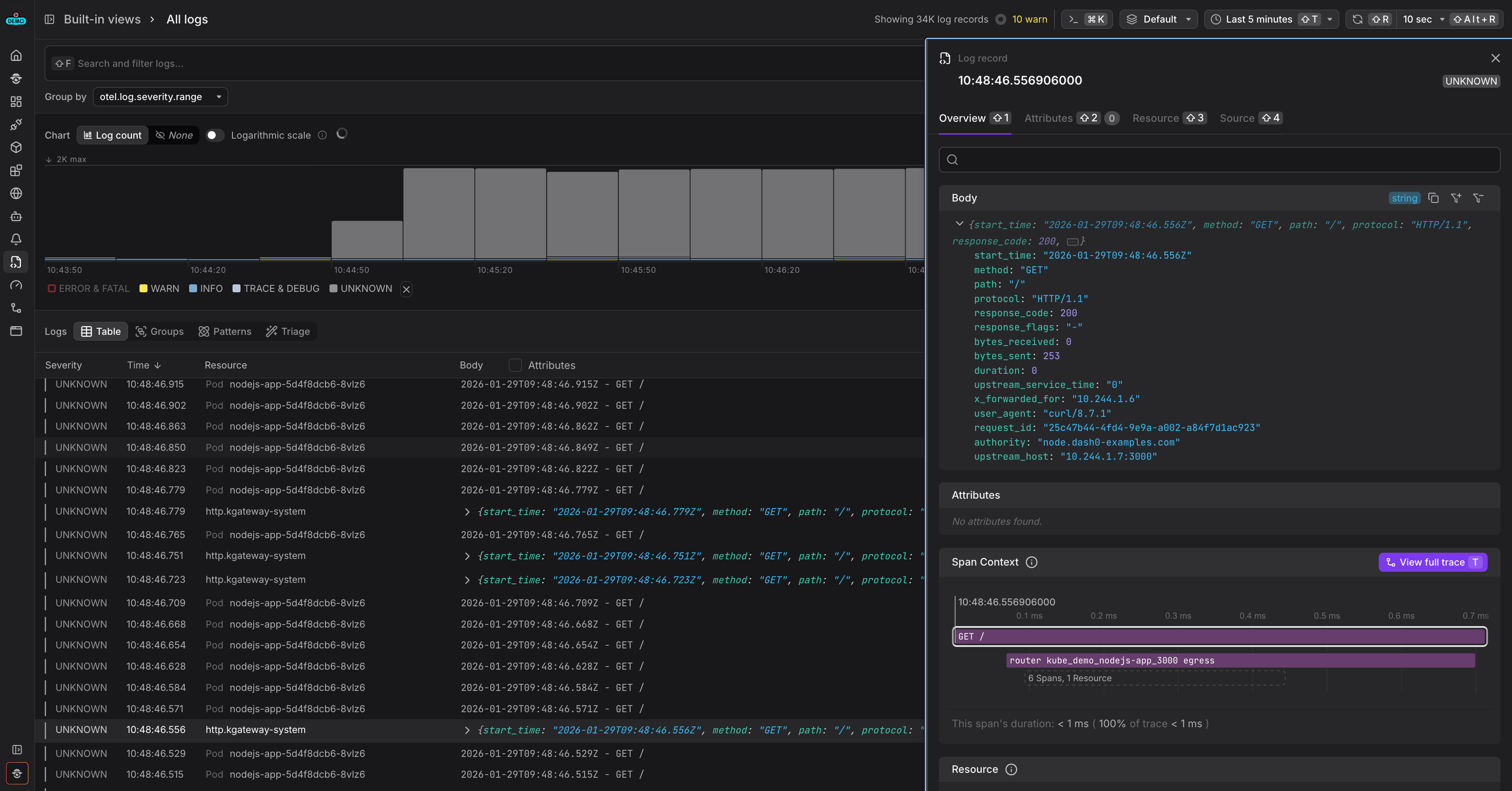Click the UNKNOWN legend color swatch
The image size is (1512, 791).
(333, 289)
